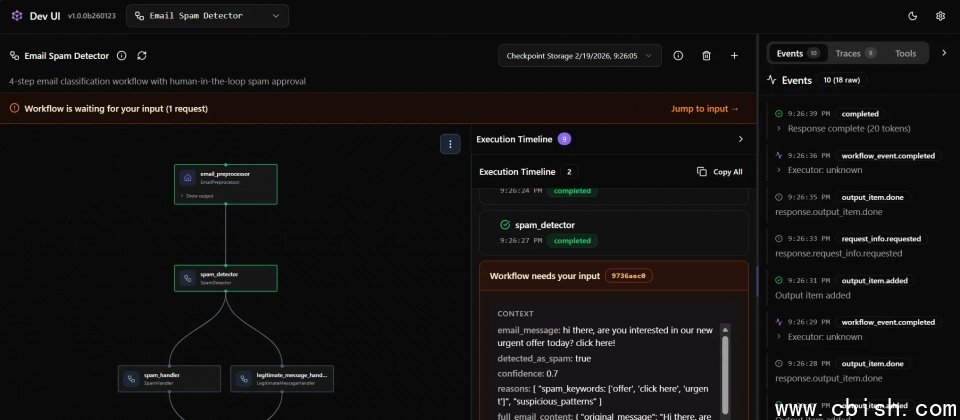This screenshot has height=420, width=960.
Task: Switch to the Traces tab
Action: point(855,53)
